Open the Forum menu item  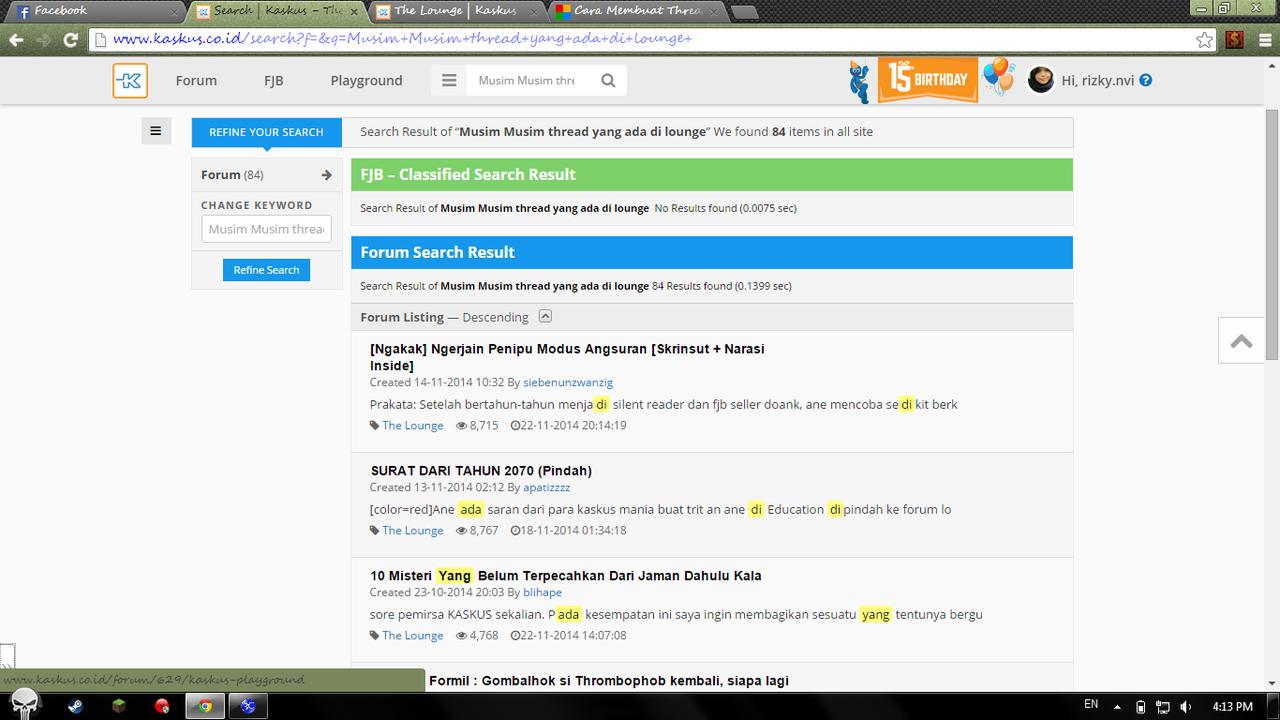196,81
